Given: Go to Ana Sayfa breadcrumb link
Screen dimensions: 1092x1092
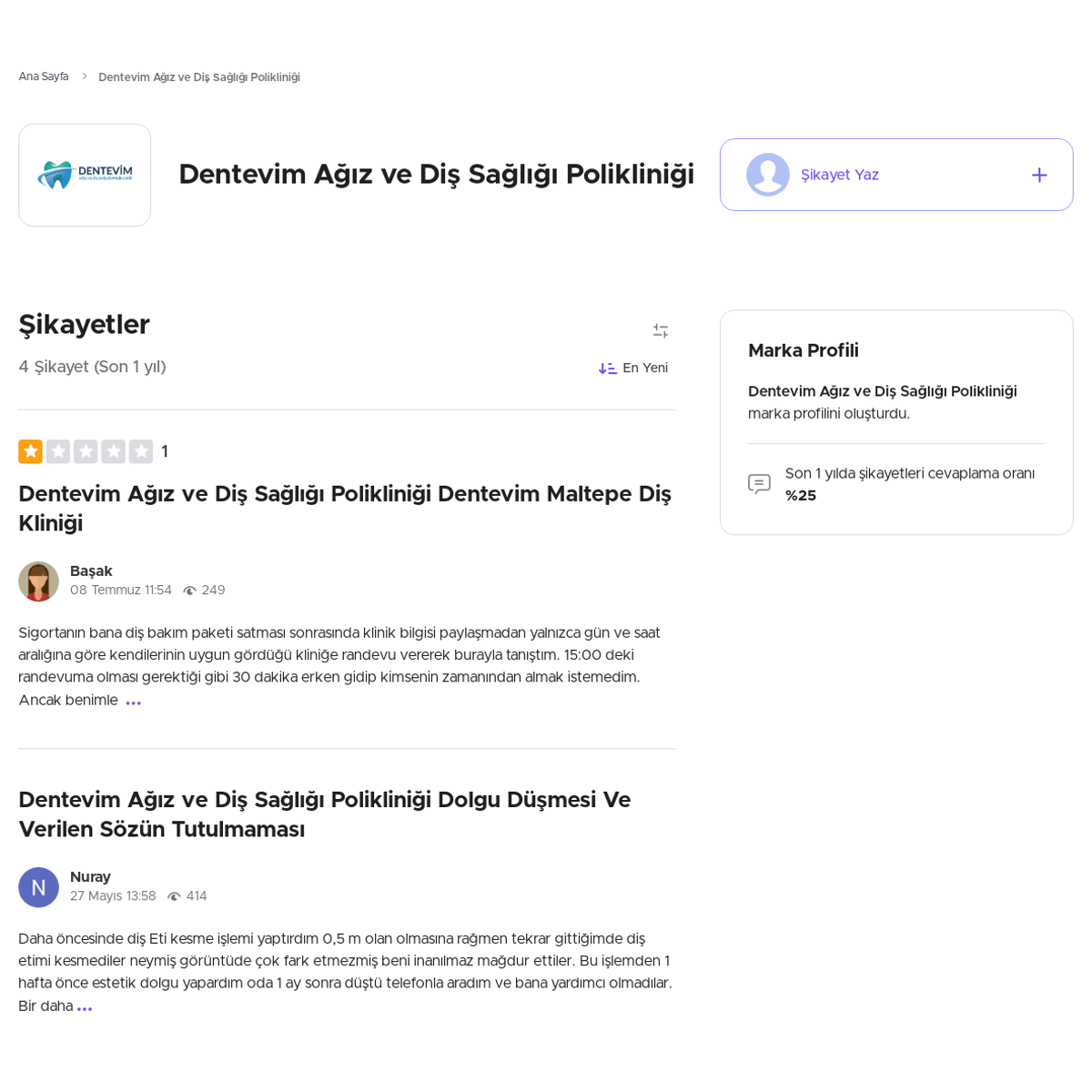Looking at the screenshot, I should point(44,76).
